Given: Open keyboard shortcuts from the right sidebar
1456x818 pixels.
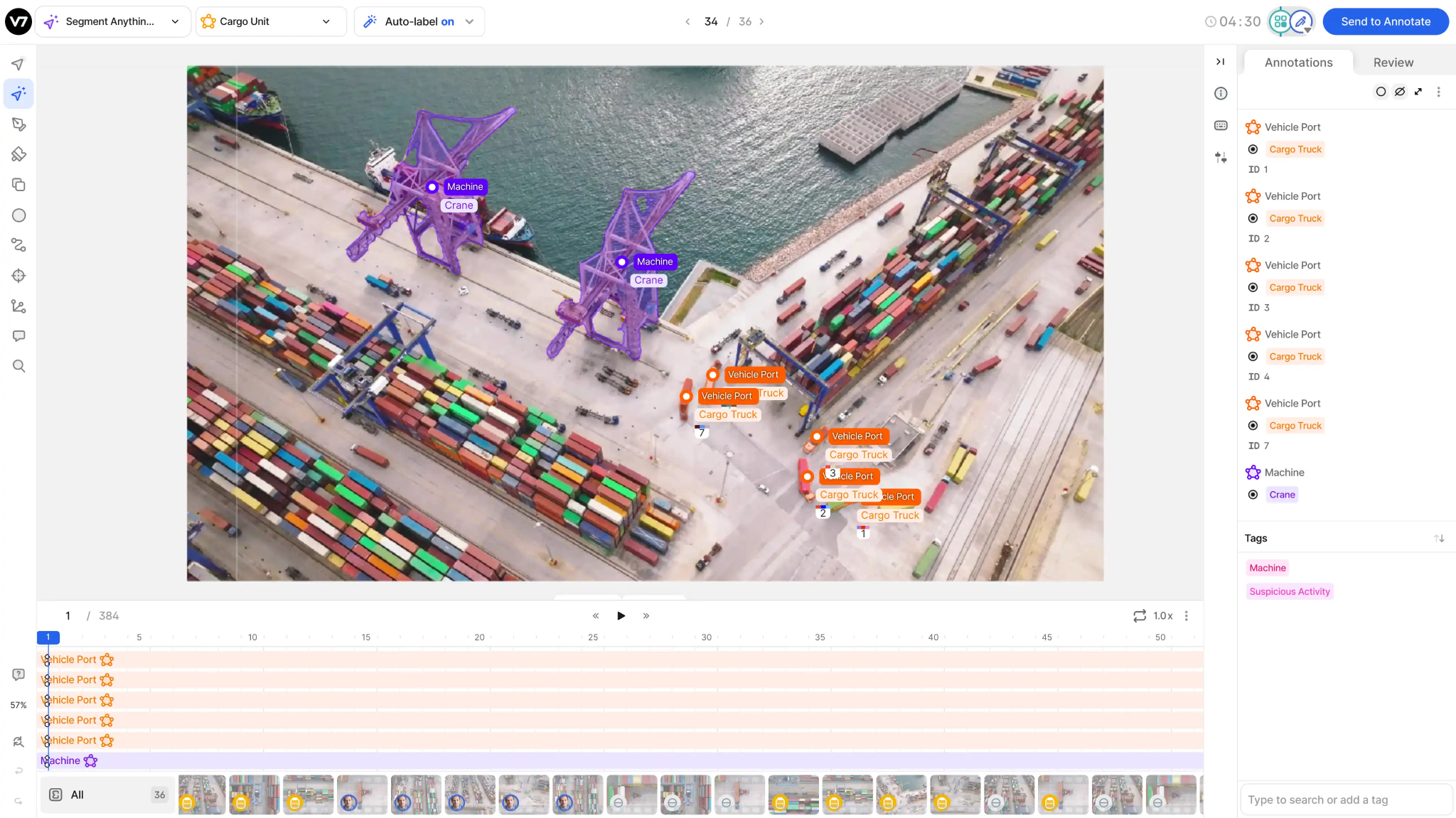Looking at the screenshot, I should (x=1220, y=125).
